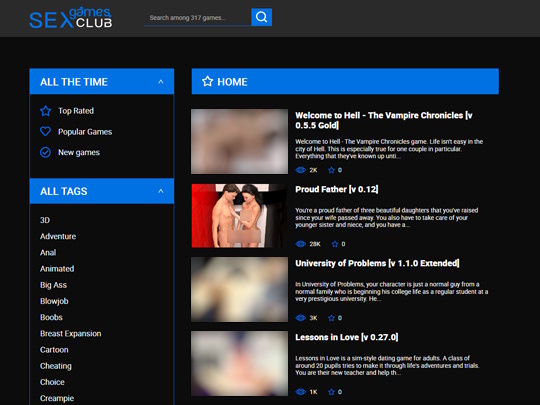
Task: Open the Proud Father [v 0.12] title
Action: click(x=336, y=189)
